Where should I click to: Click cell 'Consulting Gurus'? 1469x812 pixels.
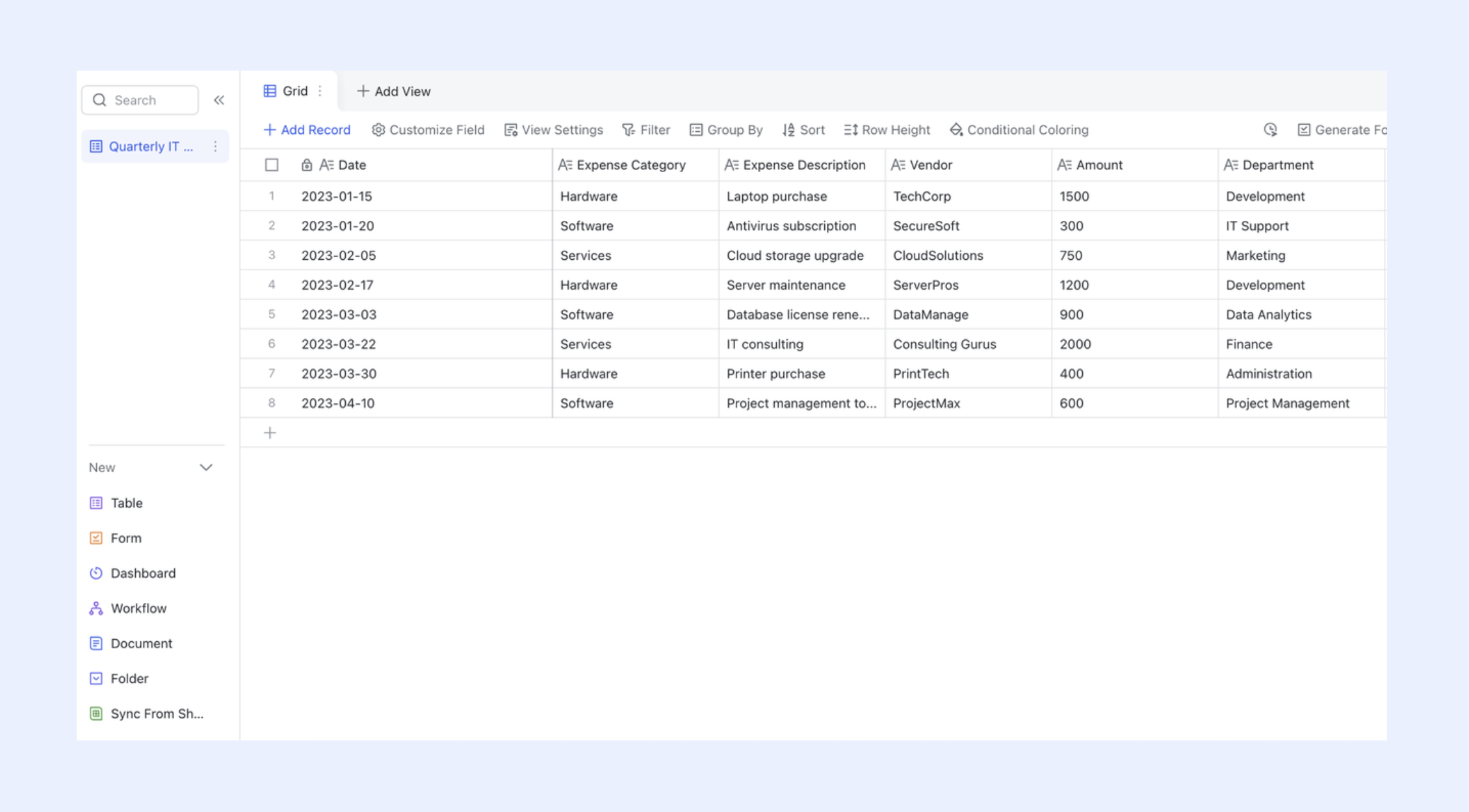[x=968, y=344]
